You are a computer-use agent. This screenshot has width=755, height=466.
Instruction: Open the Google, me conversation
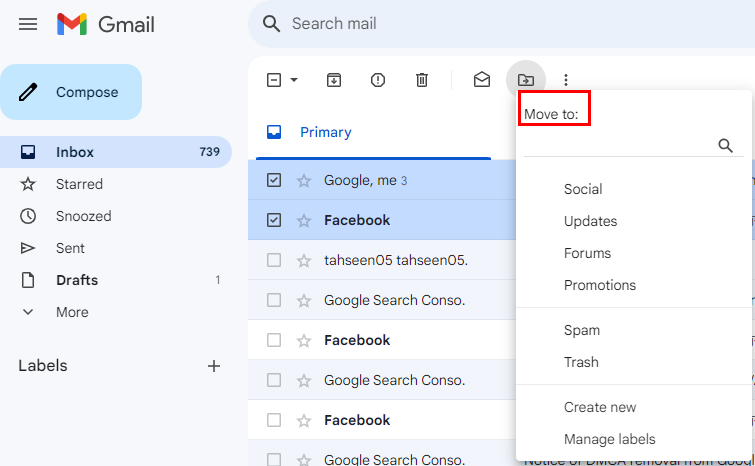pos(366,180)
